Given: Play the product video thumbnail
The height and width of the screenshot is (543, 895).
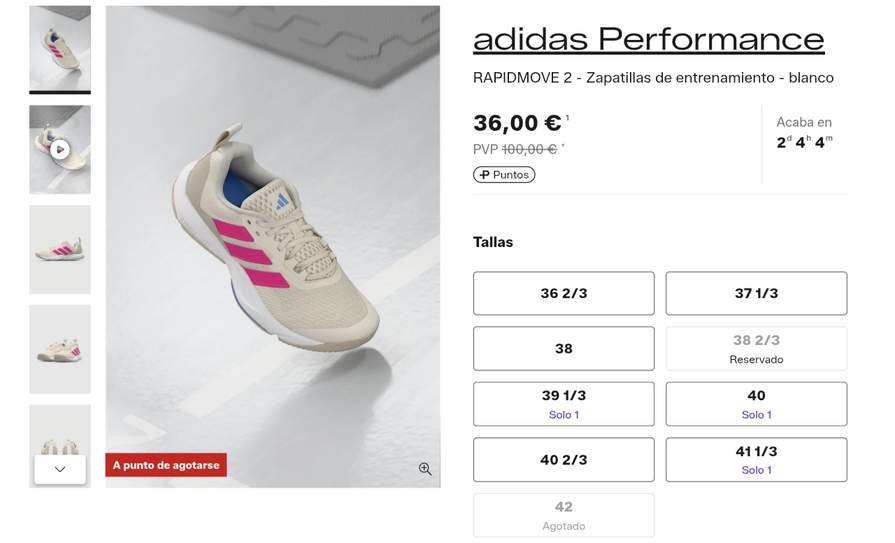Looking at the screenshot, I should coord(60,150).
